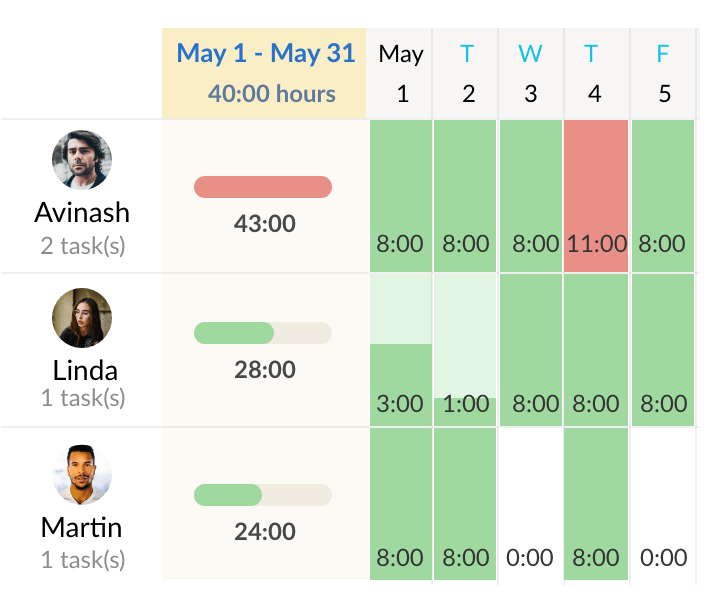Select the May 1 column header
This screenshot has height=590, width=716.
tap(400, 74)
